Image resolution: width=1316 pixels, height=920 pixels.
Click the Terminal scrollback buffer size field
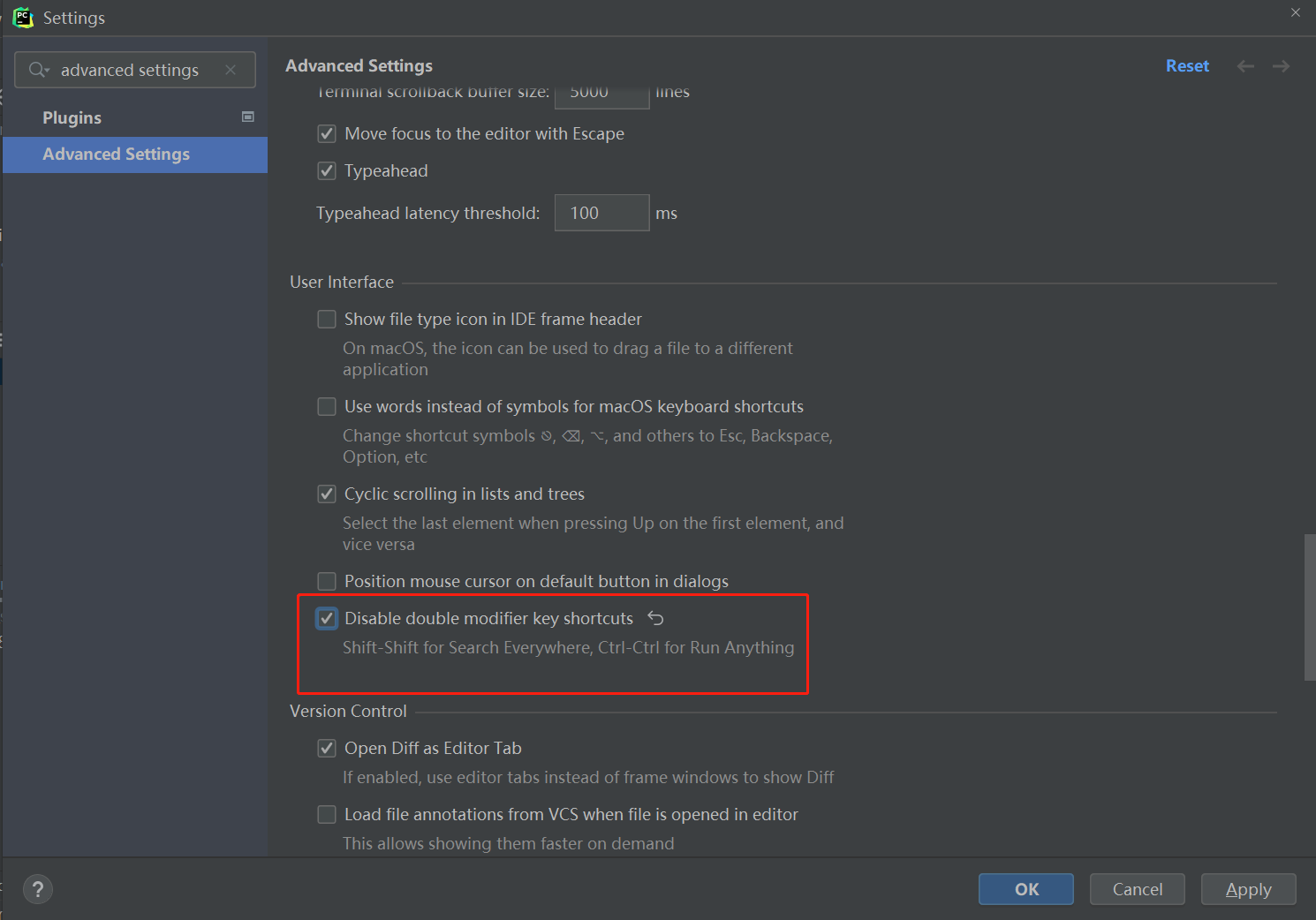coord(602,96)
